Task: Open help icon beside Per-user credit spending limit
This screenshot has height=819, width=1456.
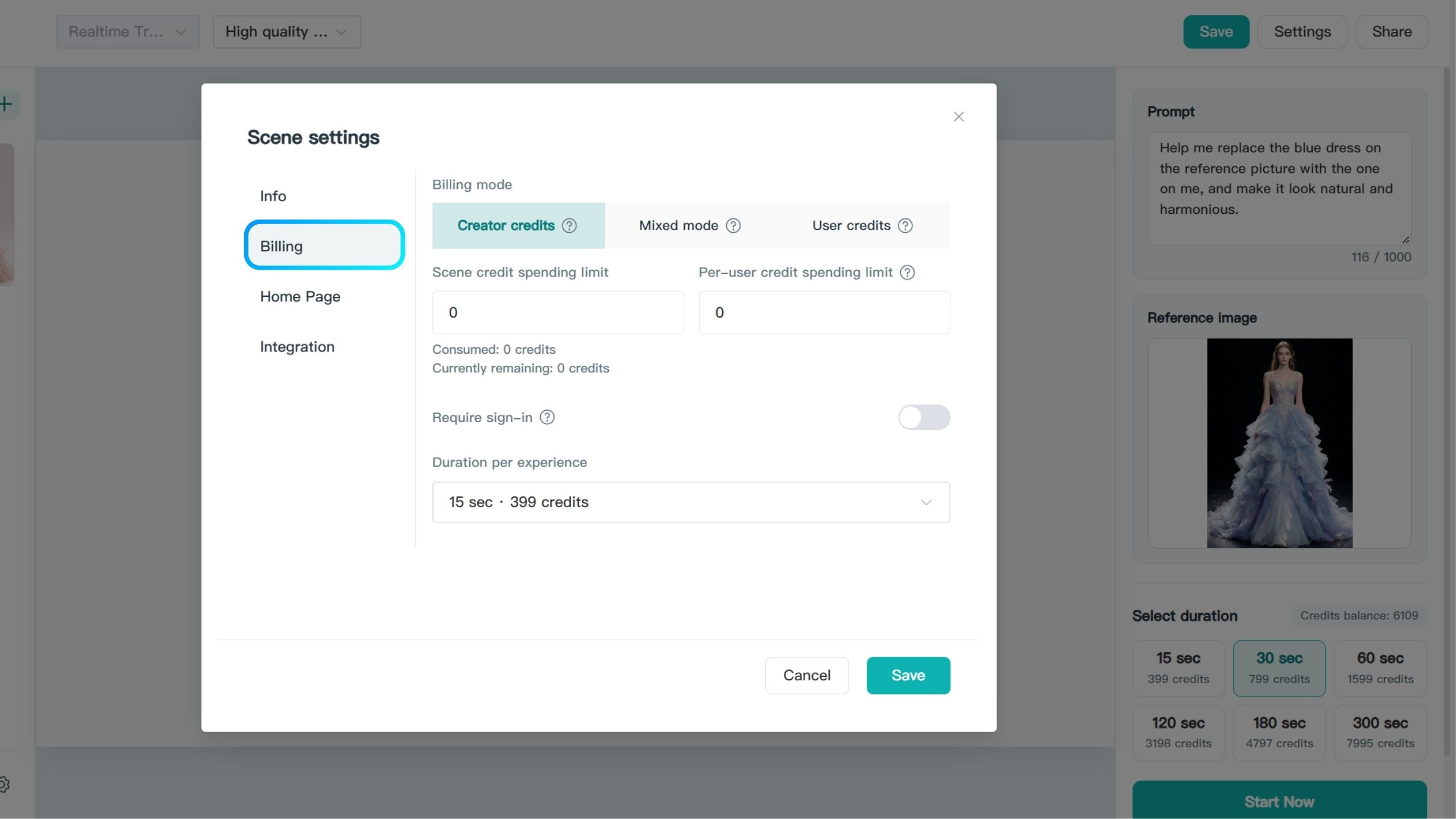Action: click(907, 272)
